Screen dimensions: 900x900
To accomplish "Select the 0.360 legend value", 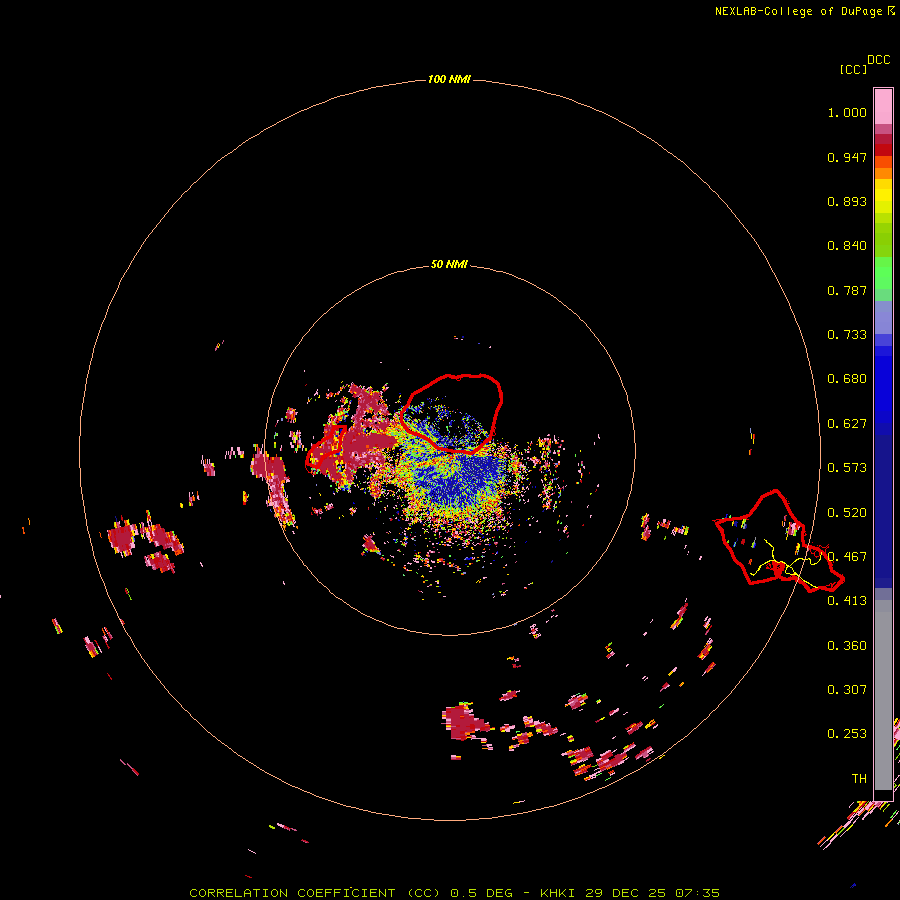I will pos(847,646).
